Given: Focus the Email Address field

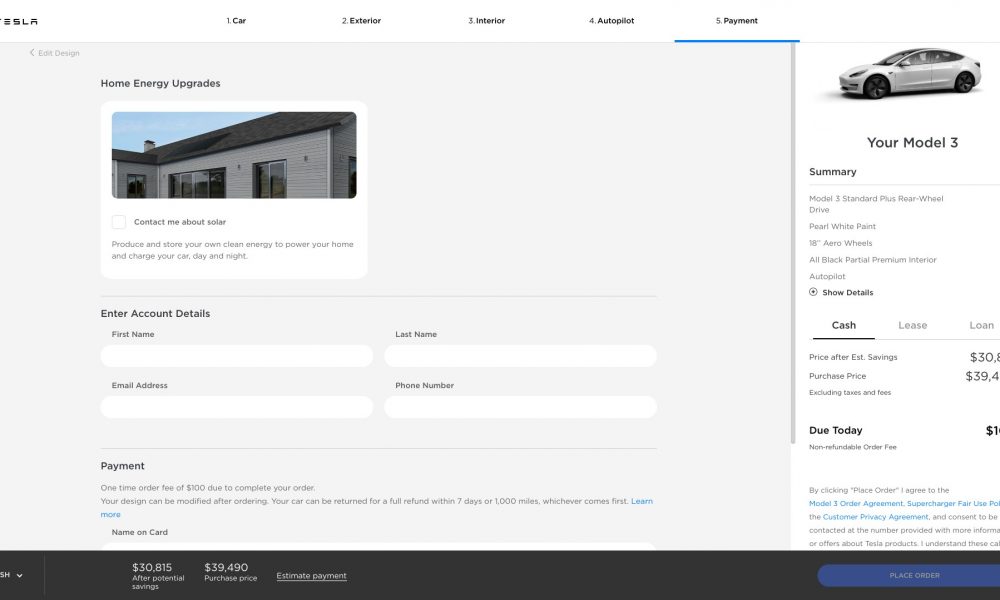Looking at the screenshot, I should pyautogui.click(x=237, y=407).
